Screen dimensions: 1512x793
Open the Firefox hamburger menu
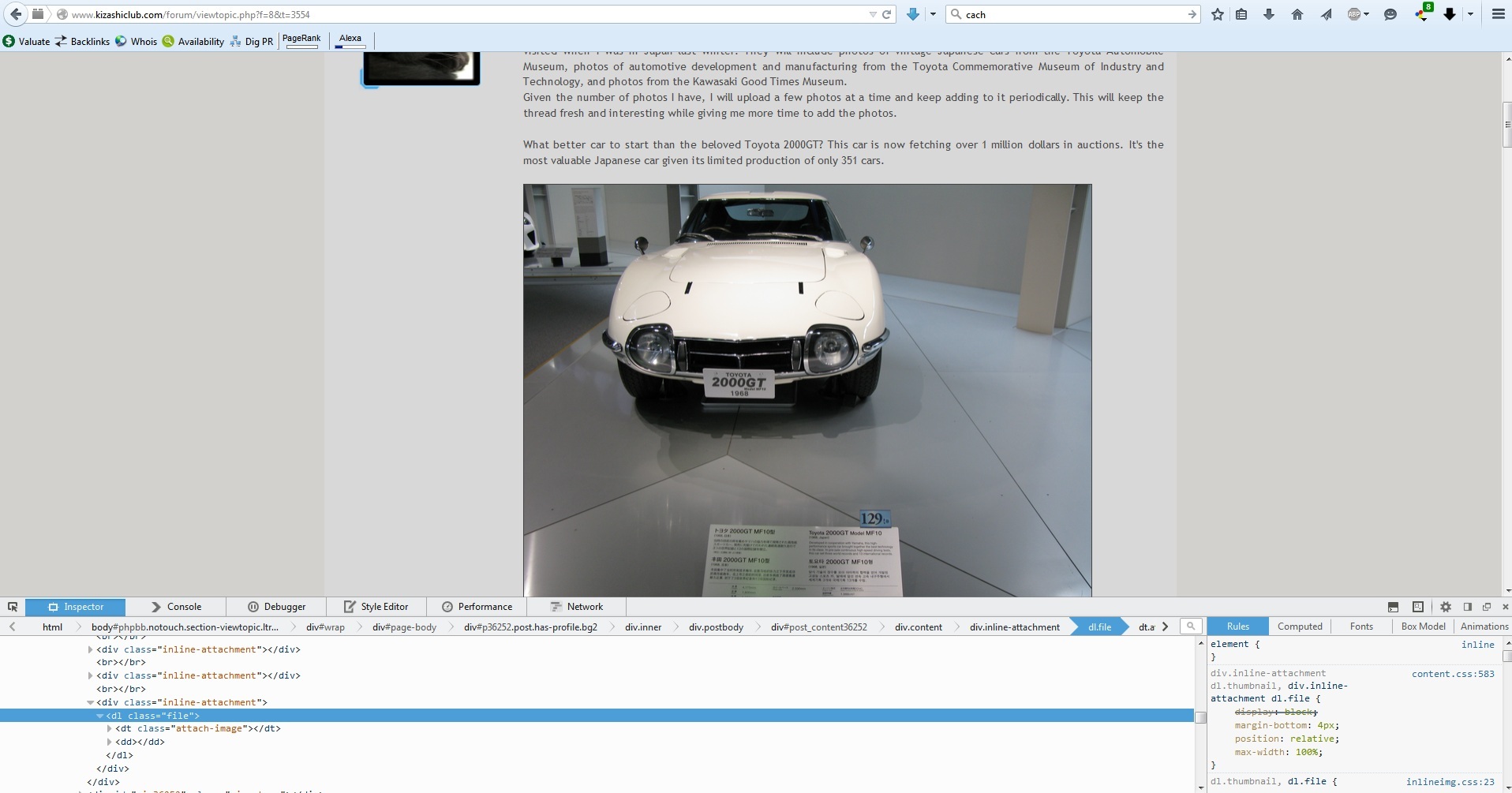point(1497,14)
